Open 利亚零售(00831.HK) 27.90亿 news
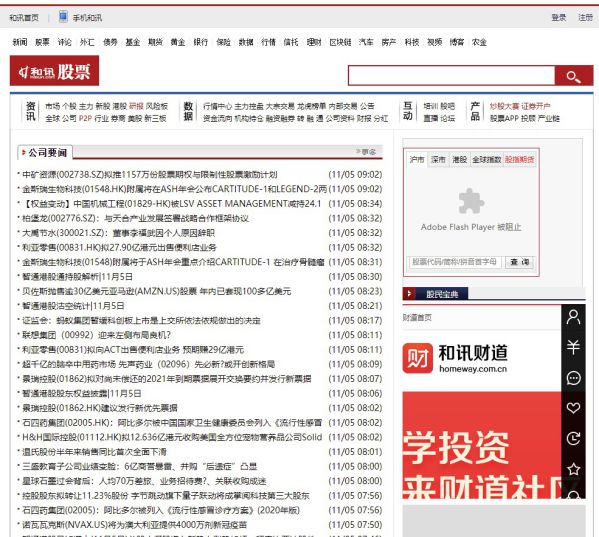599x537 pixels. tap(119, 247)
